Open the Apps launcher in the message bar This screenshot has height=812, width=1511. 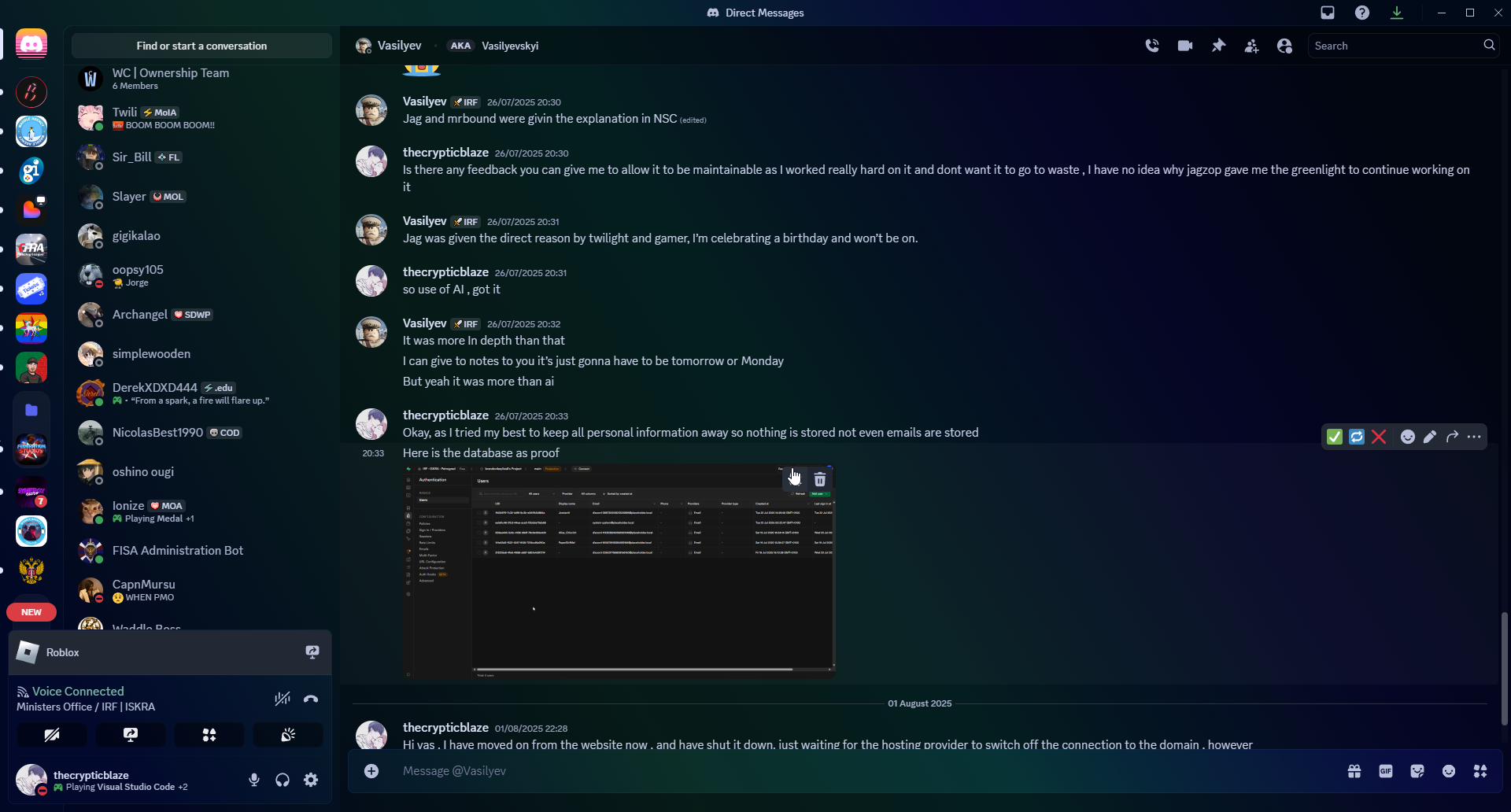(x=1480, y=771)
